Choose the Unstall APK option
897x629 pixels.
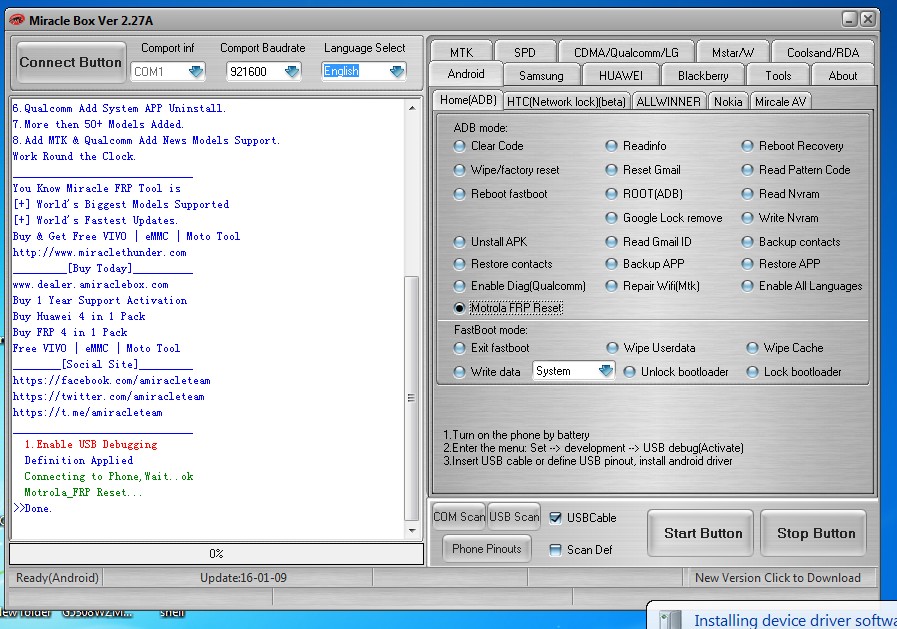(x=459, y=242)
